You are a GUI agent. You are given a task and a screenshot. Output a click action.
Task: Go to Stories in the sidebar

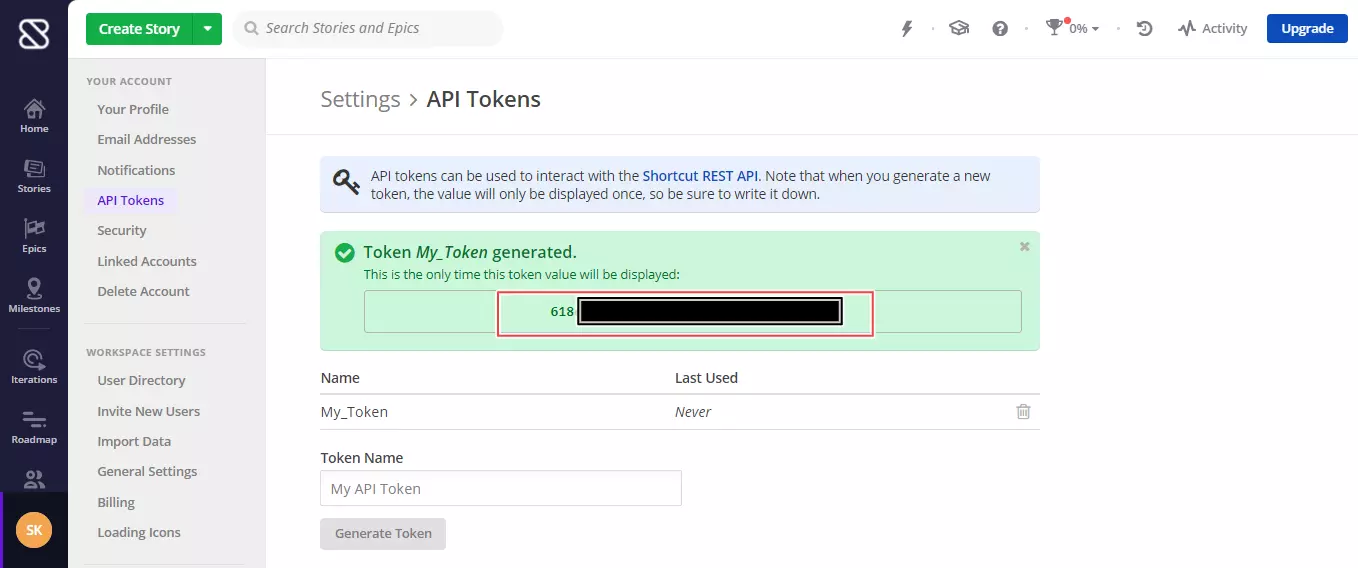(34, 176)
